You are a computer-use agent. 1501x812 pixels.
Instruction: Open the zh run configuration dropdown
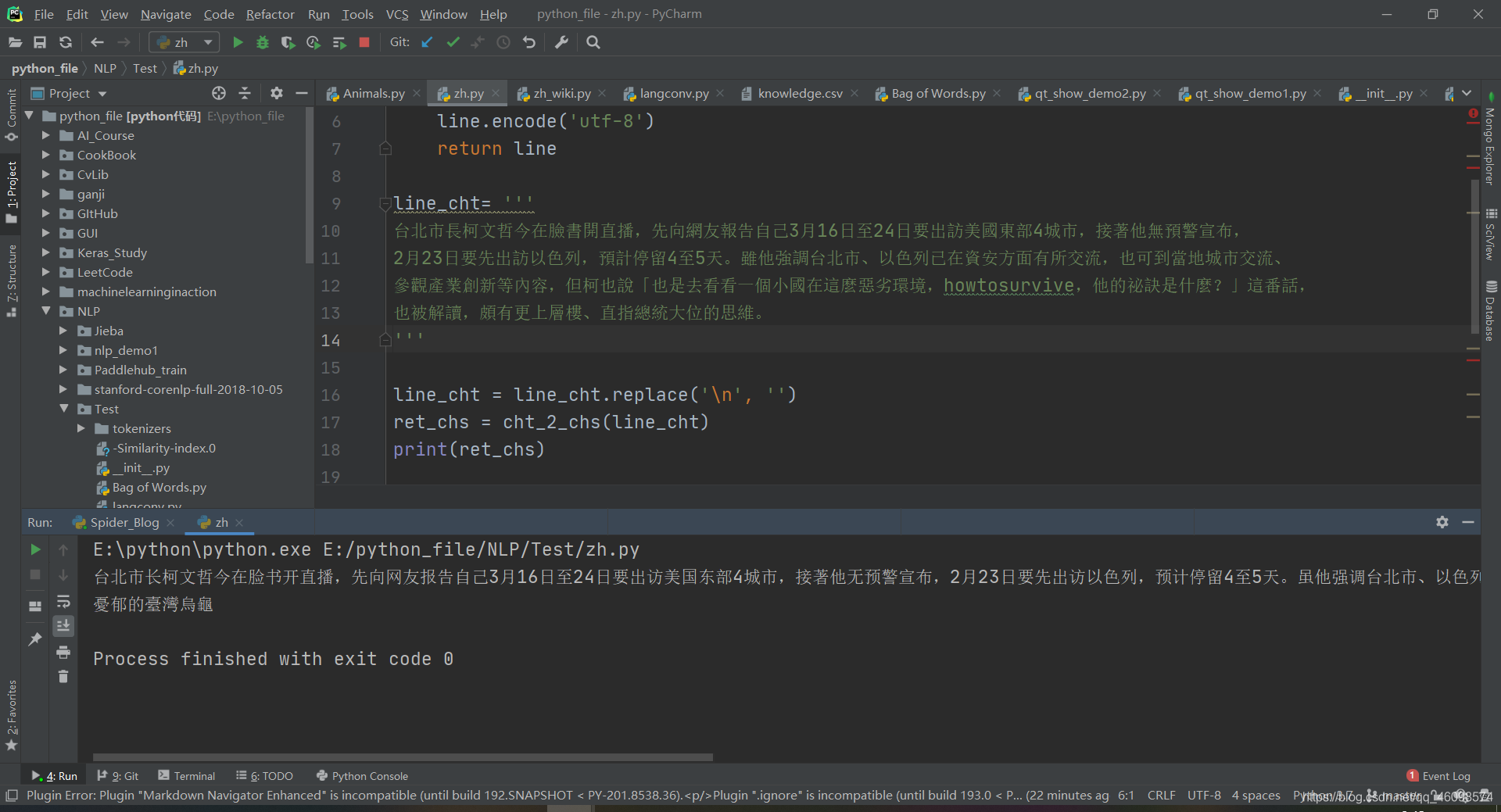(184, 42)
